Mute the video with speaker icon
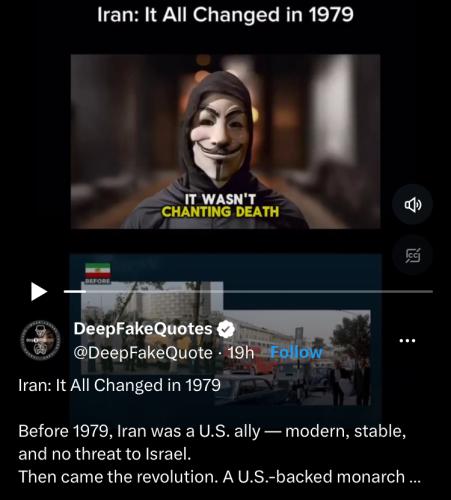 coord(413,204)
